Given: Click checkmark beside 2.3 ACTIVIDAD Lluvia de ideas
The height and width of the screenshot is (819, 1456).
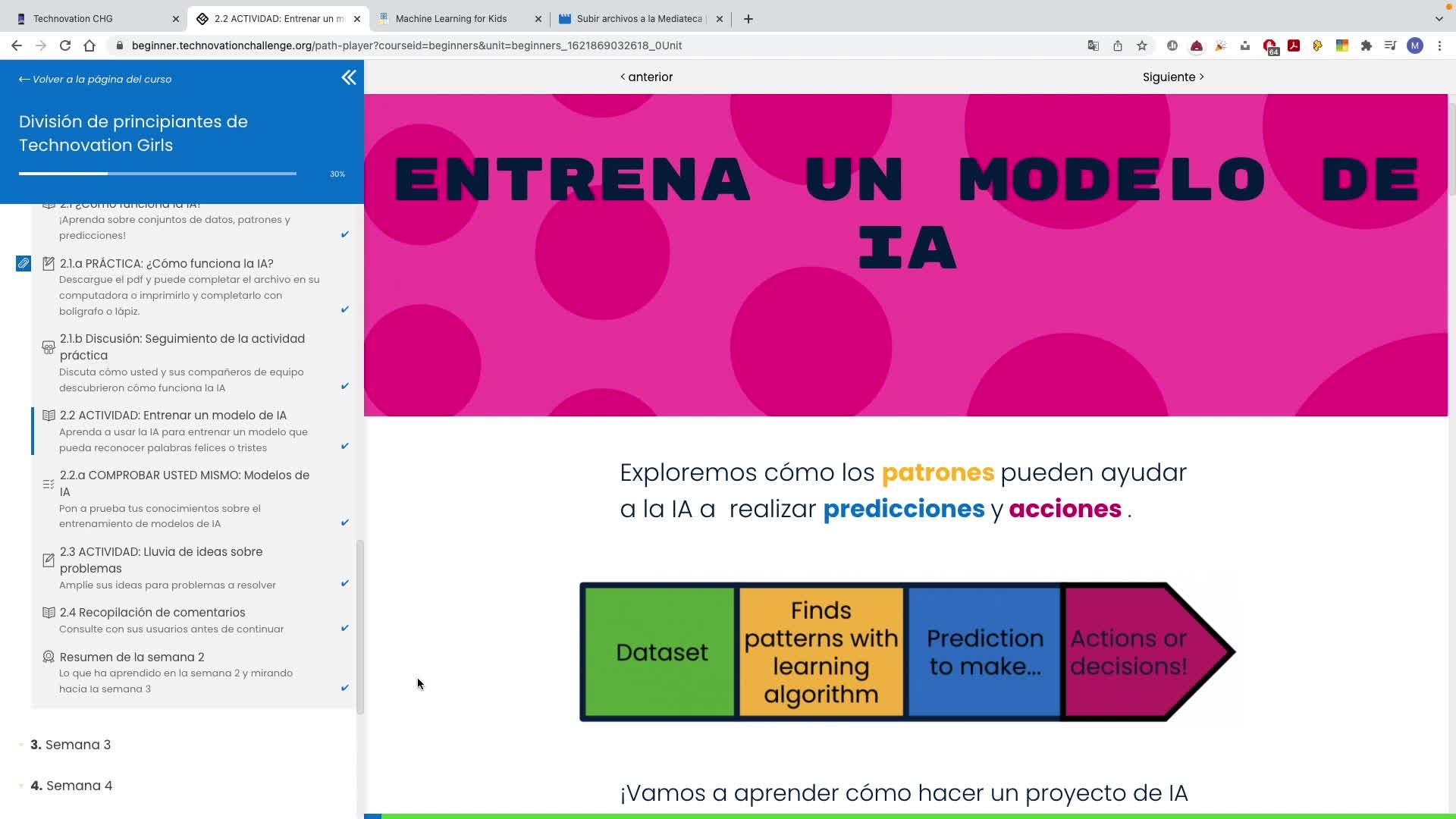Looking at the screenshot, I should tap(344, 583).
